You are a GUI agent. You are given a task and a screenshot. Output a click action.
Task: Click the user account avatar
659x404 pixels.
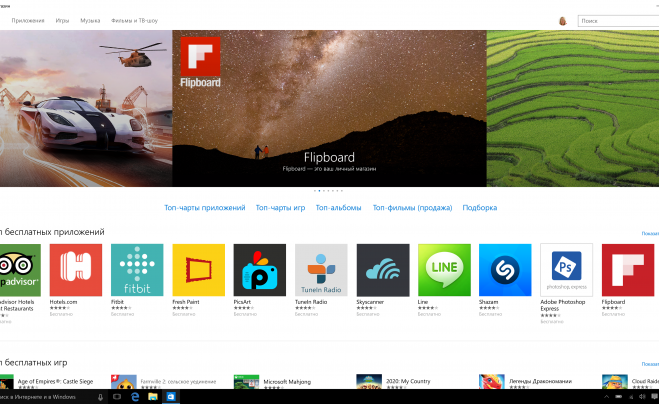point(562,20)
